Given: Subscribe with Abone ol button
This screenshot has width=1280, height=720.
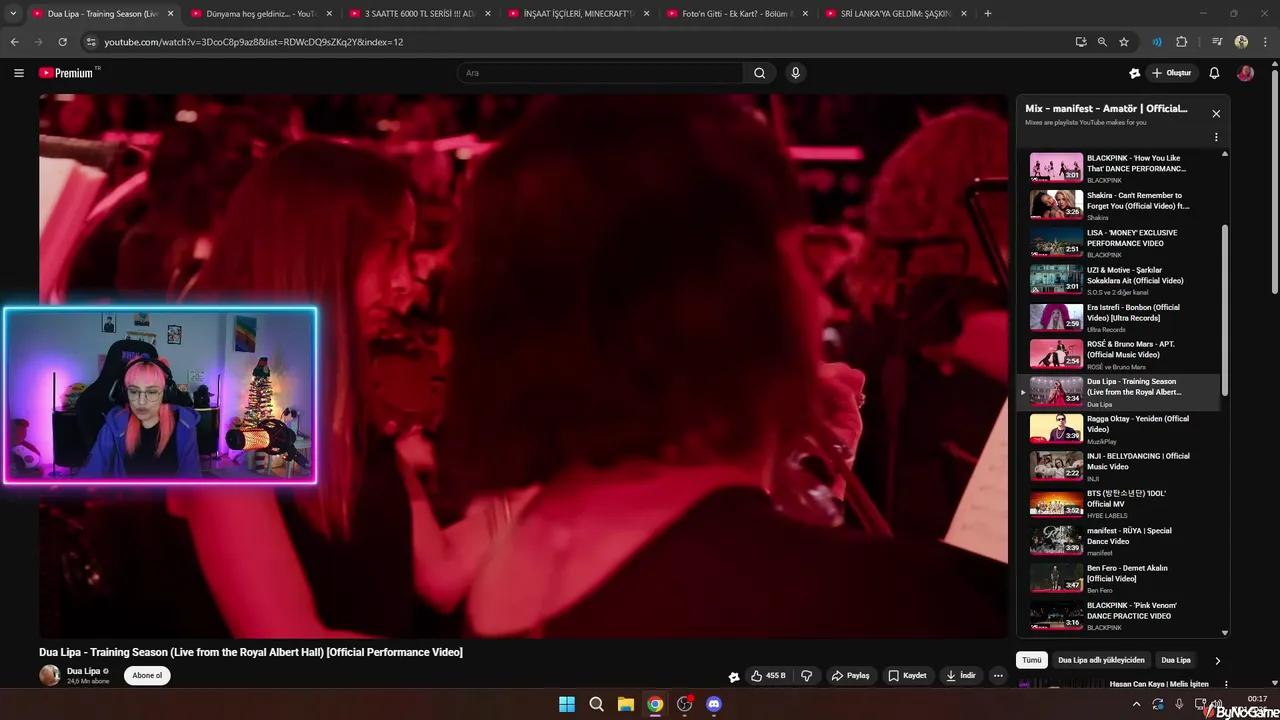Looking at the screenshot, I should (x=147, y=675).
